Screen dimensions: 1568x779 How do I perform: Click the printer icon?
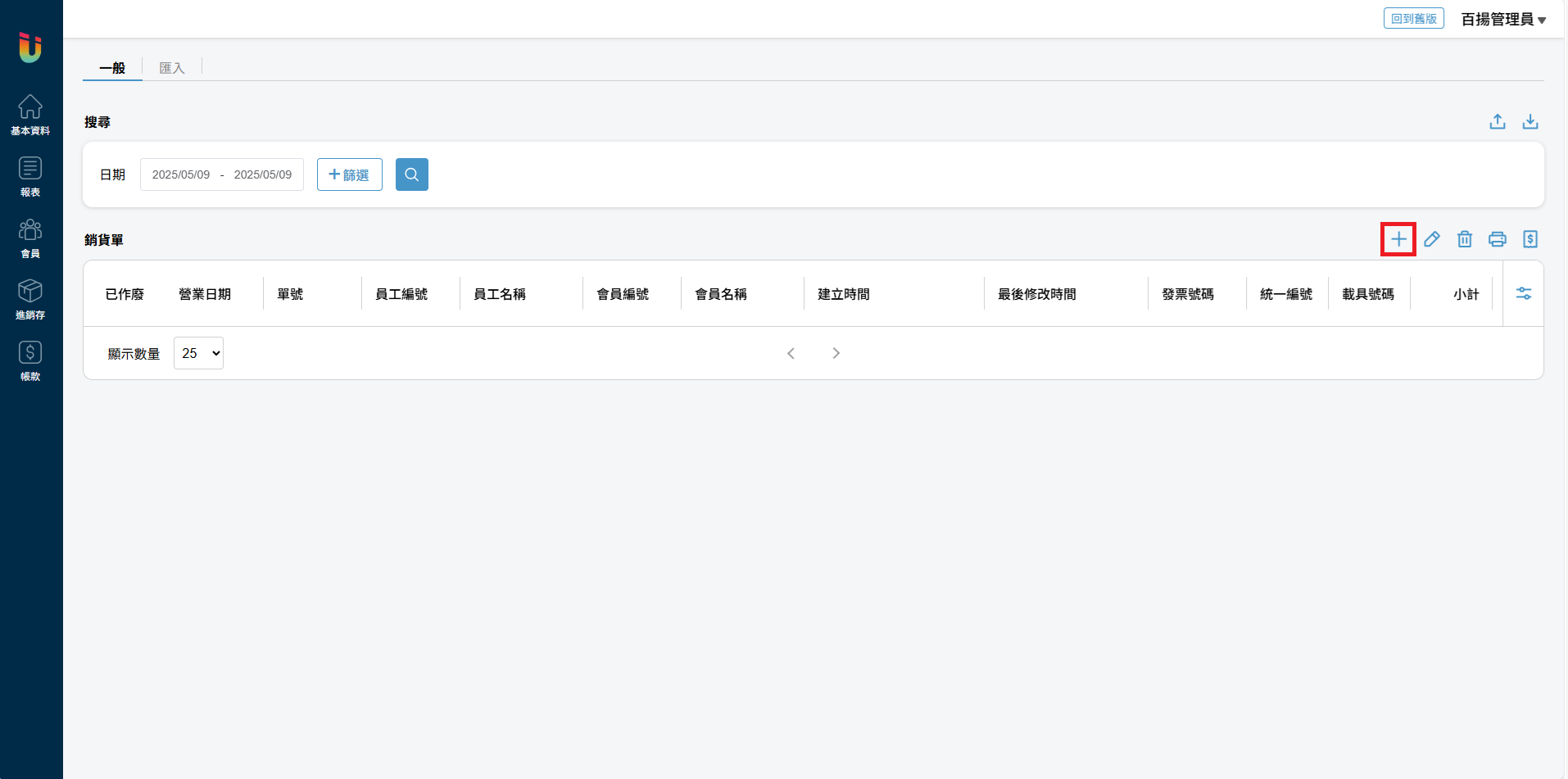pos(1497,239)
